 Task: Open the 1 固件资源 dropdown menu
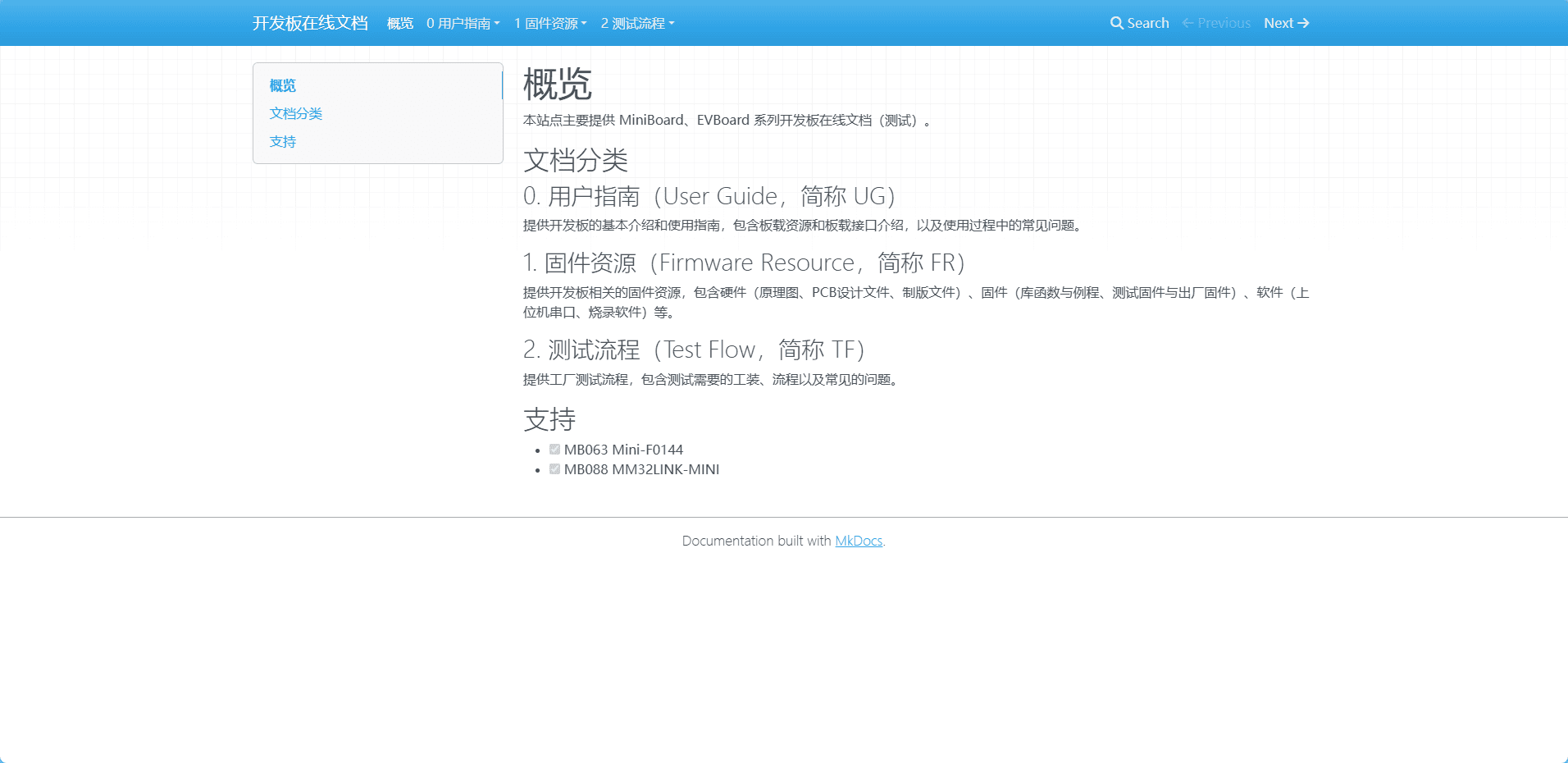[x=550, y=23]
